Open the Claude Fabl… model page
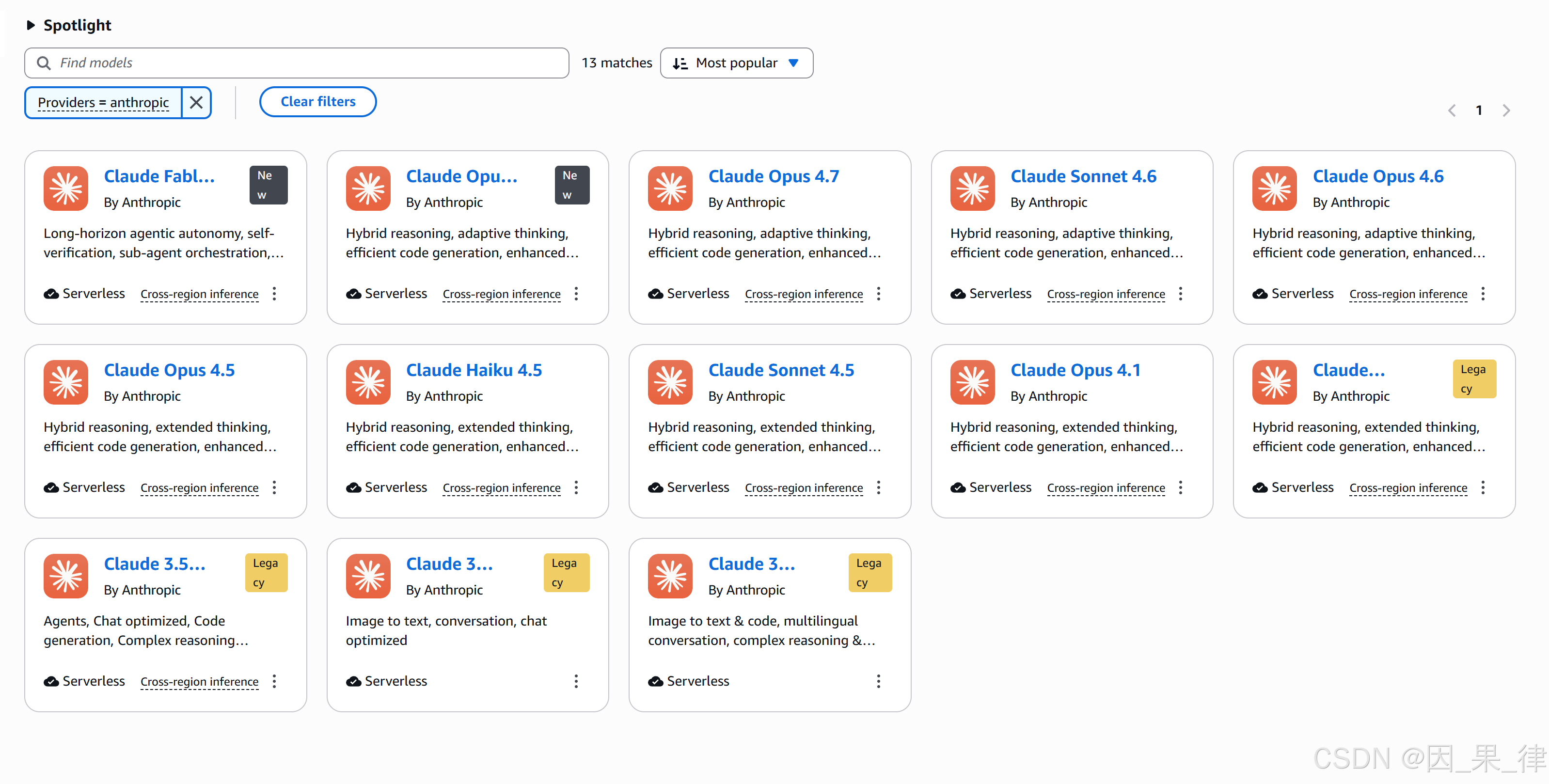This screenshot has height=784, width=1549. (159, 176)
